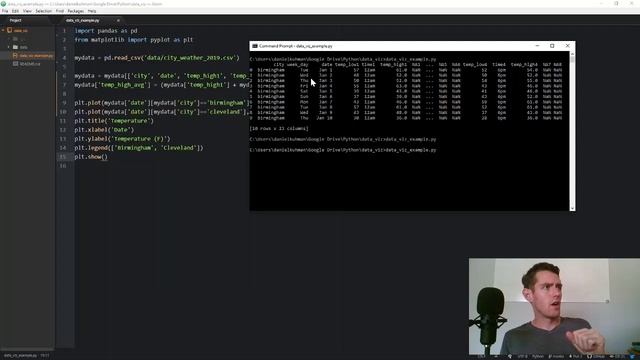
Task: Open the View menu
Action: point(27,11)
